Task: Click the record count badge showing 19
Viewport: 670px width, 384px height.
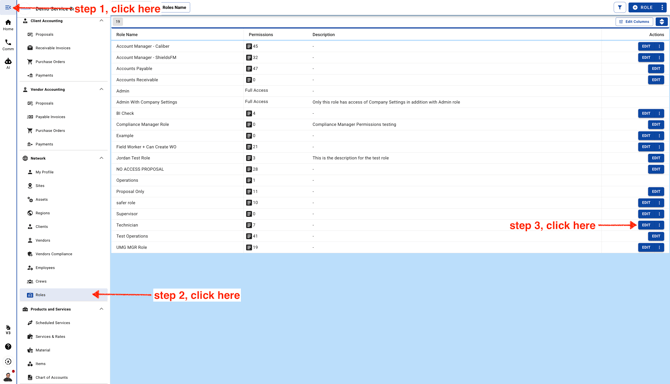Action: click(118, 21)
